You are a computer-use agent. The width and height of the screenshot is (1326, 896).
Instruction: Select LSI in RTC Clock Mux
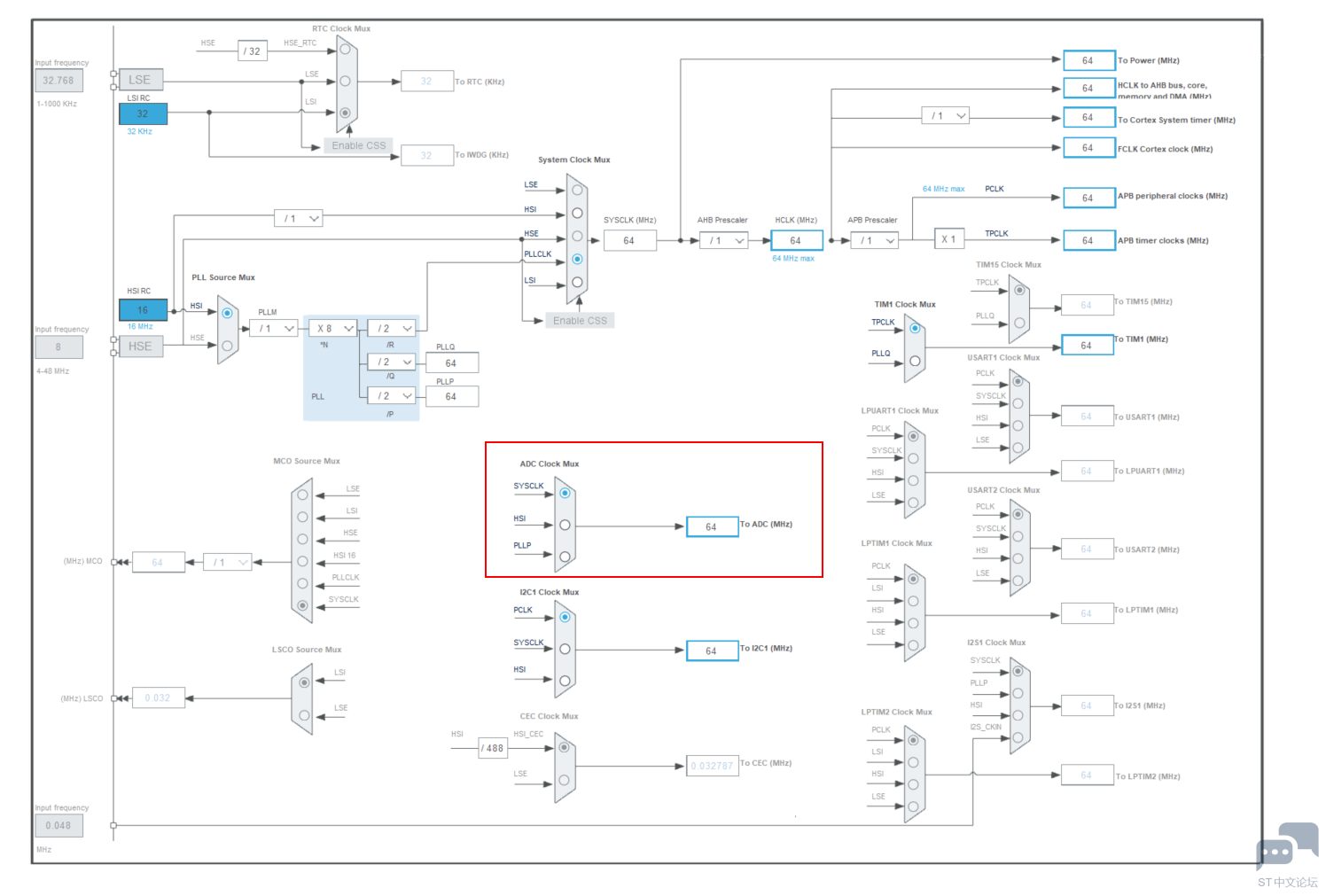pyautogui.click(x=345, y=113)
